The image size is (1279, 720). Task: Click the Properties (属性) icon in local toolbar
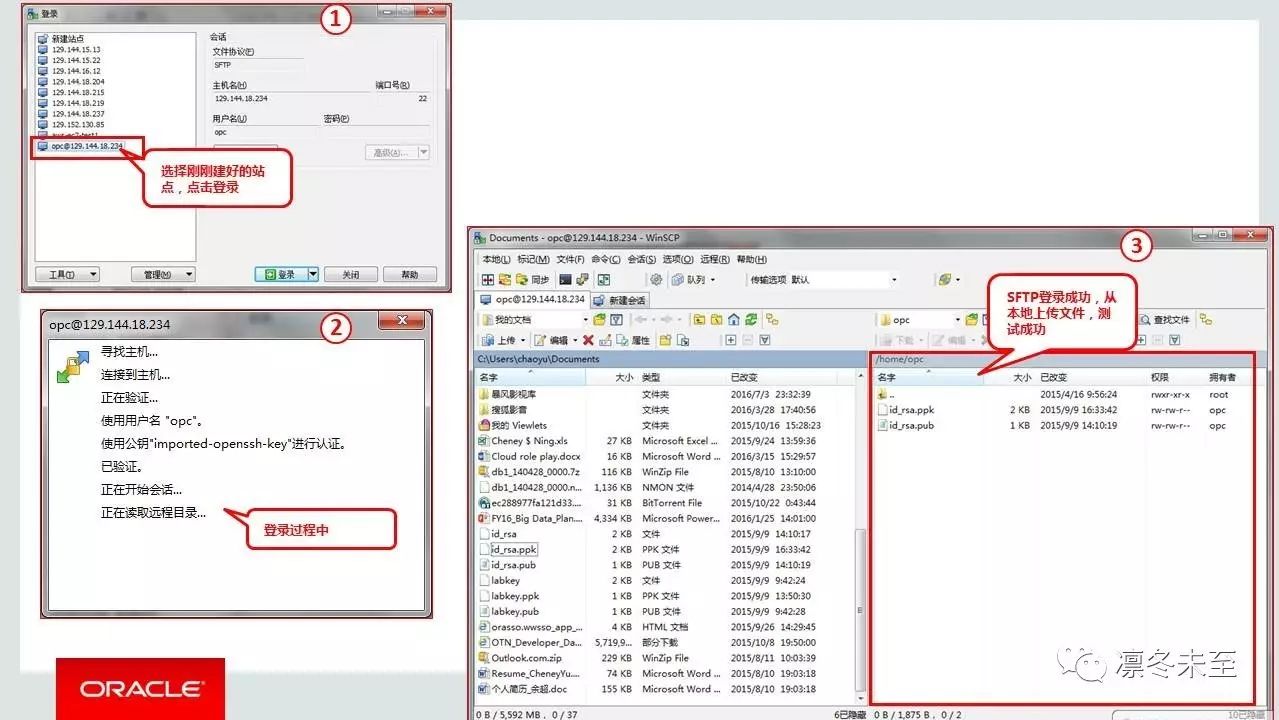(x=633, y=340)
